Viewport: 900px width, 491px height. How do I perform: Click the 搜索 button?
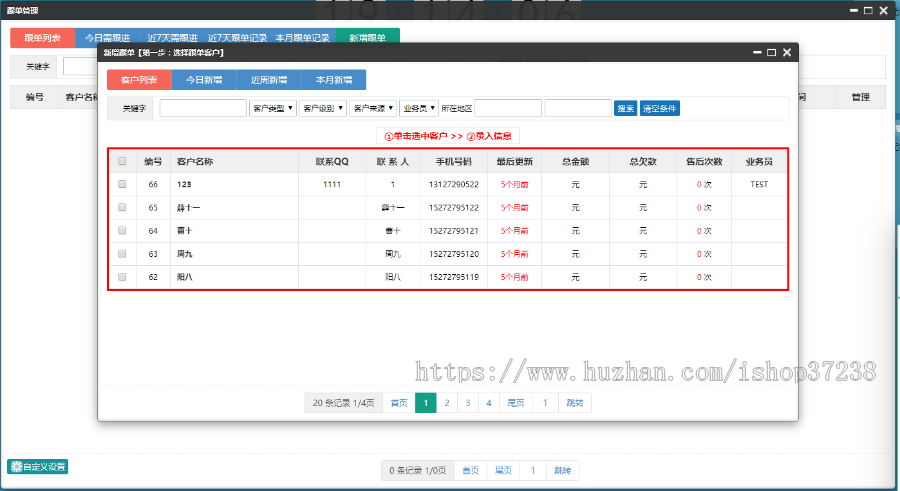click(x=625, y=108)
